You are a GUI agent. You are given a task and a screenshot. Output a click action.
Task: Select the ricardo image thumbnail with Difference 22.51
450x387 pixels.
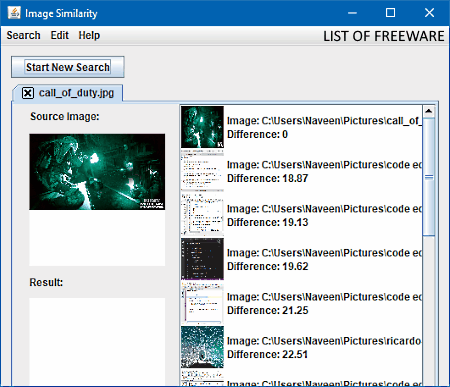pyautogui.click(x=202, y=347)
